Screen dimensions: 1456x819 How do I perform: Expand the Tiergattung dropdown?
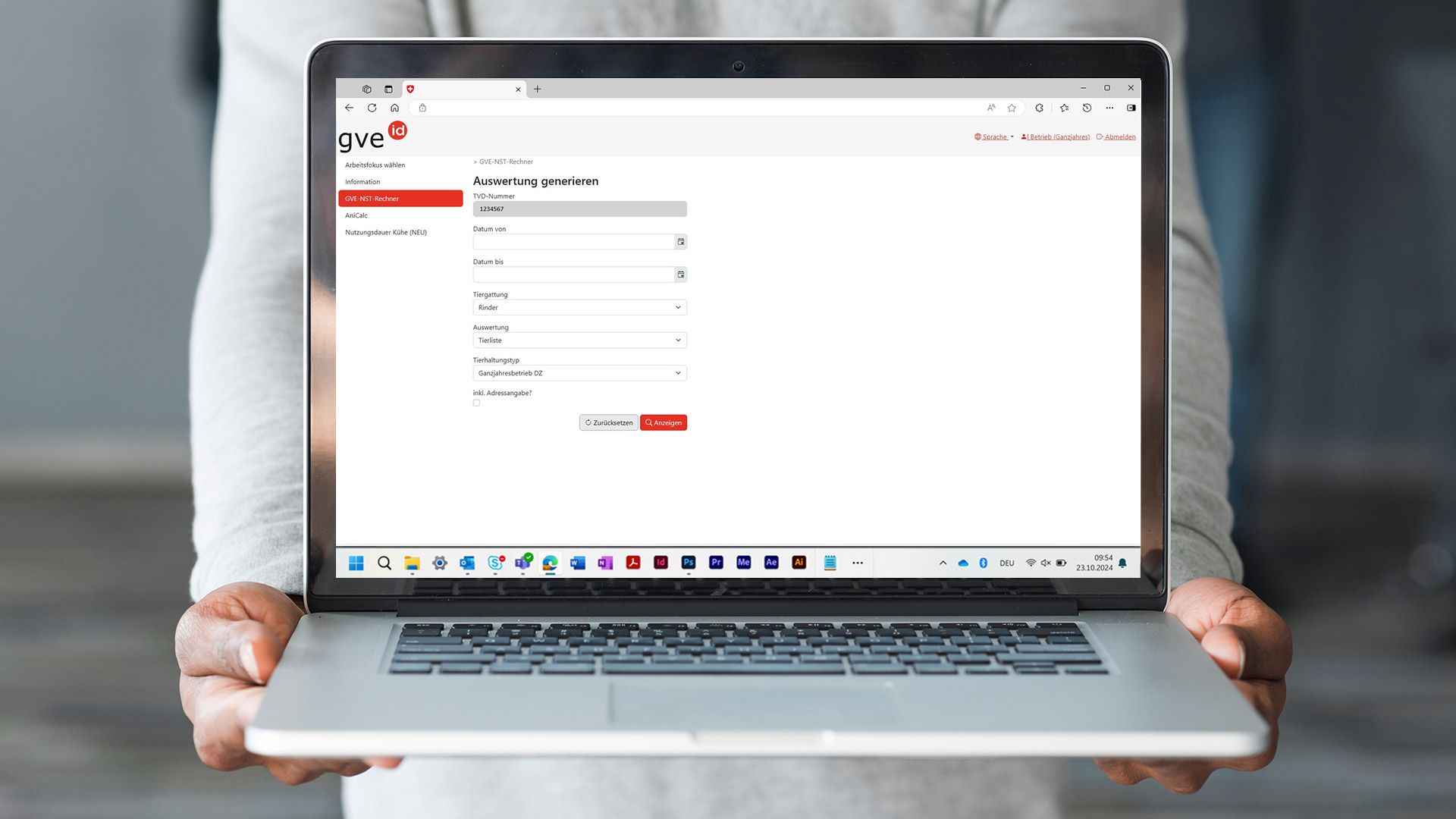tap(579, 307)
